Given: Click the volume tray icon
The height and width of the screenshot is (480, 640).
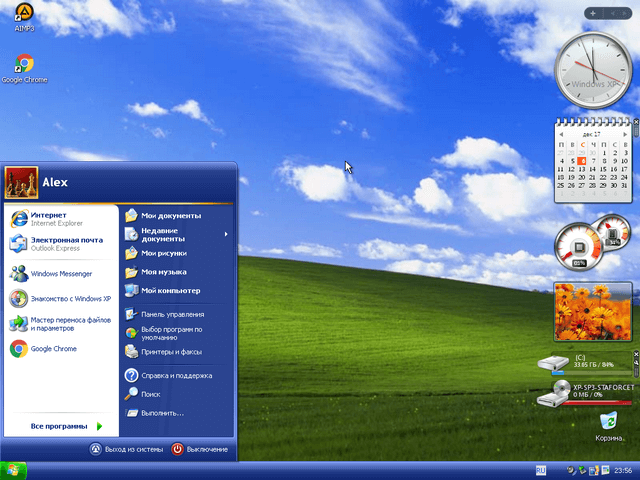Looking at the screenshot, I should click(x=571, y=471).
